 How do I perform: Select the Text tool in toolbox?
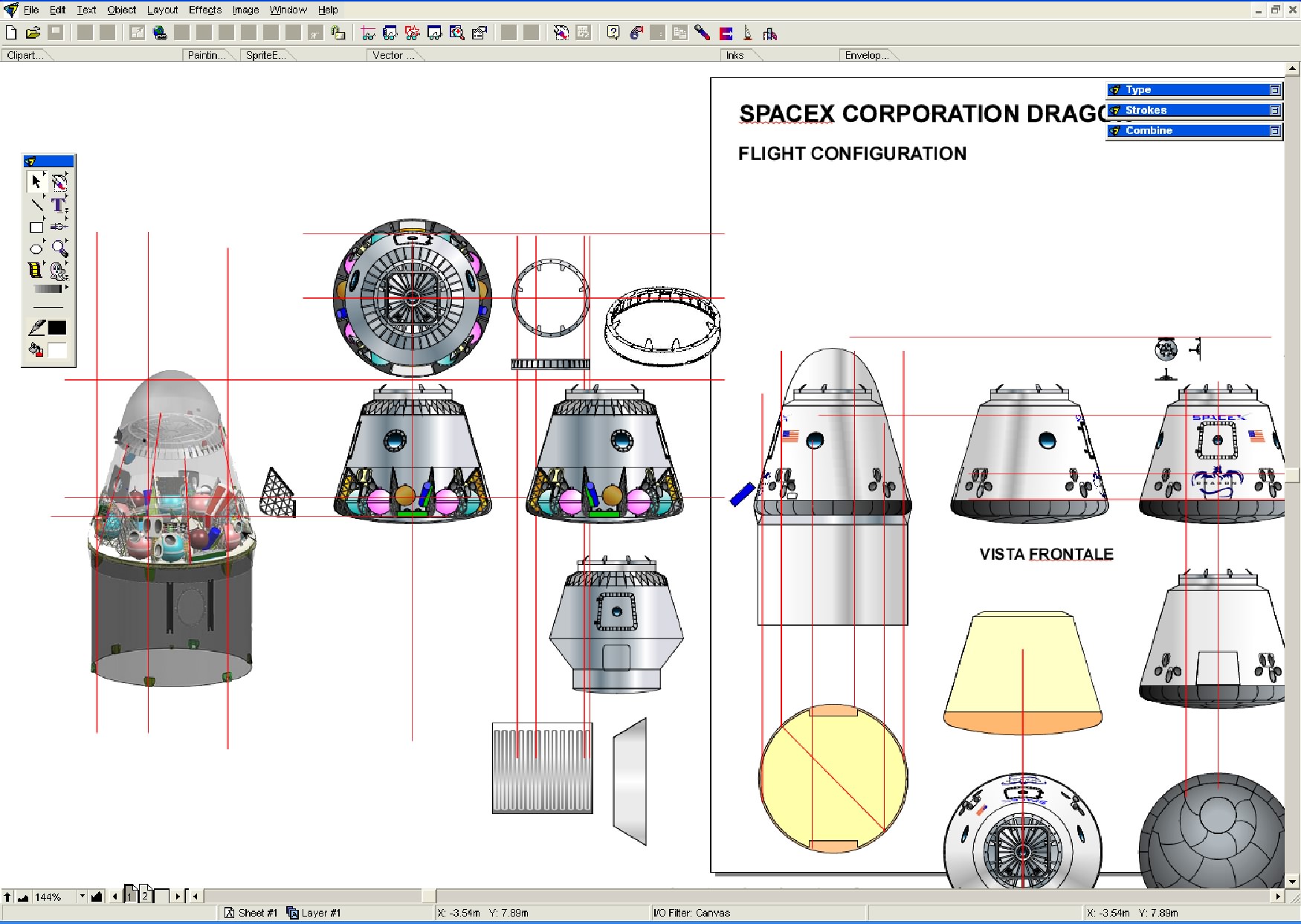pos(58,204)
